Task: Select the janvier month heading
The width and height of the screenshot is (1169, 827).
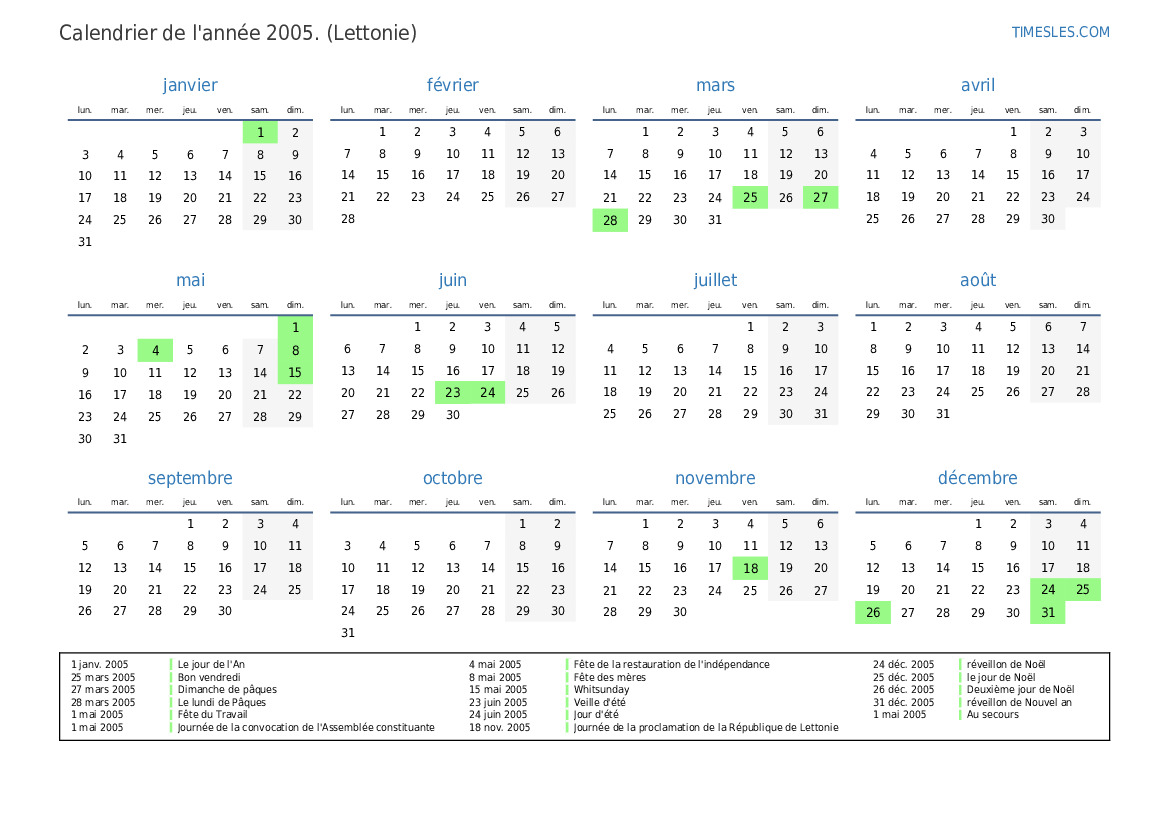Action: click(x=190, y=85)
